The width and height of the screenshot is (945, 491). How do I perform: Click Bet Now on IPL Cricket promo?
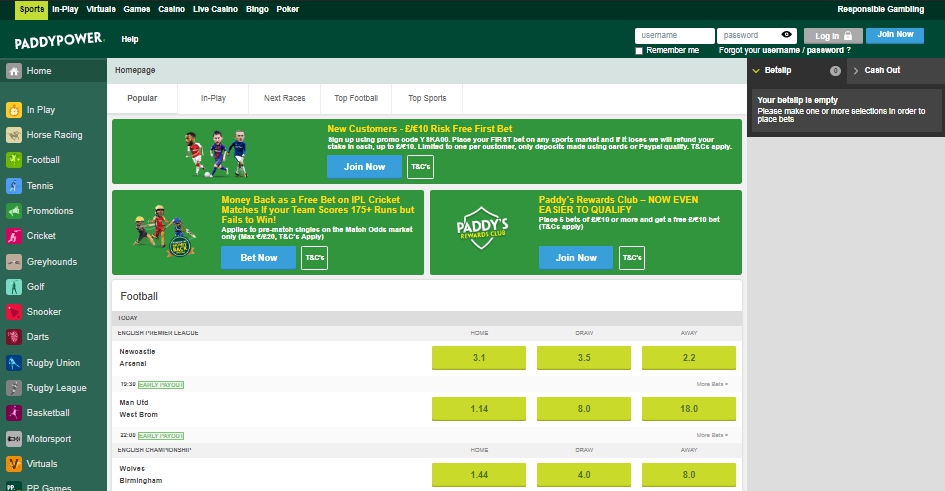pos(259,258)
